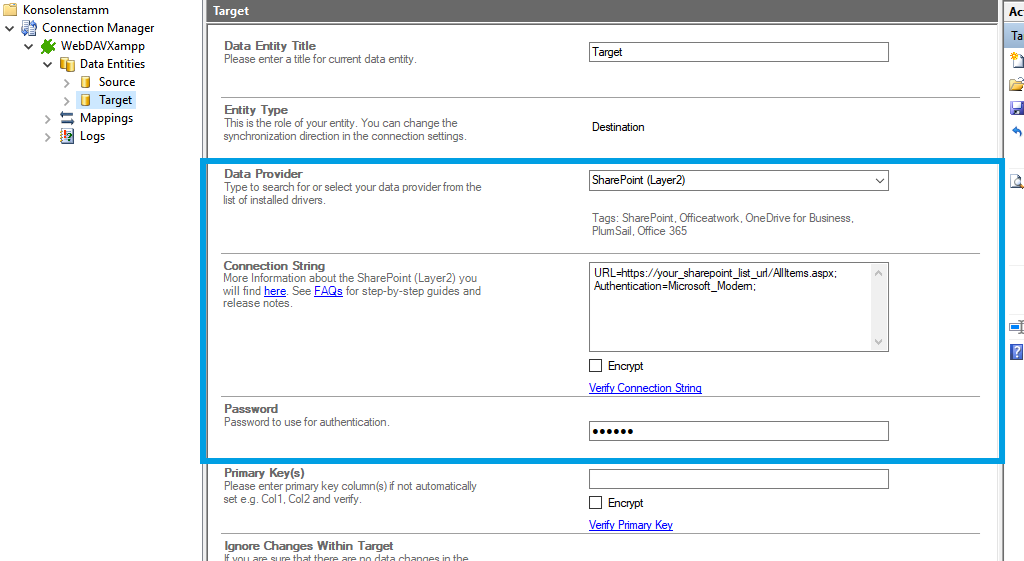Screen dimensions: 1024x561
Task: Open the Data Provider dropdown
Action: pyautogui.click(x=880, y=181)
